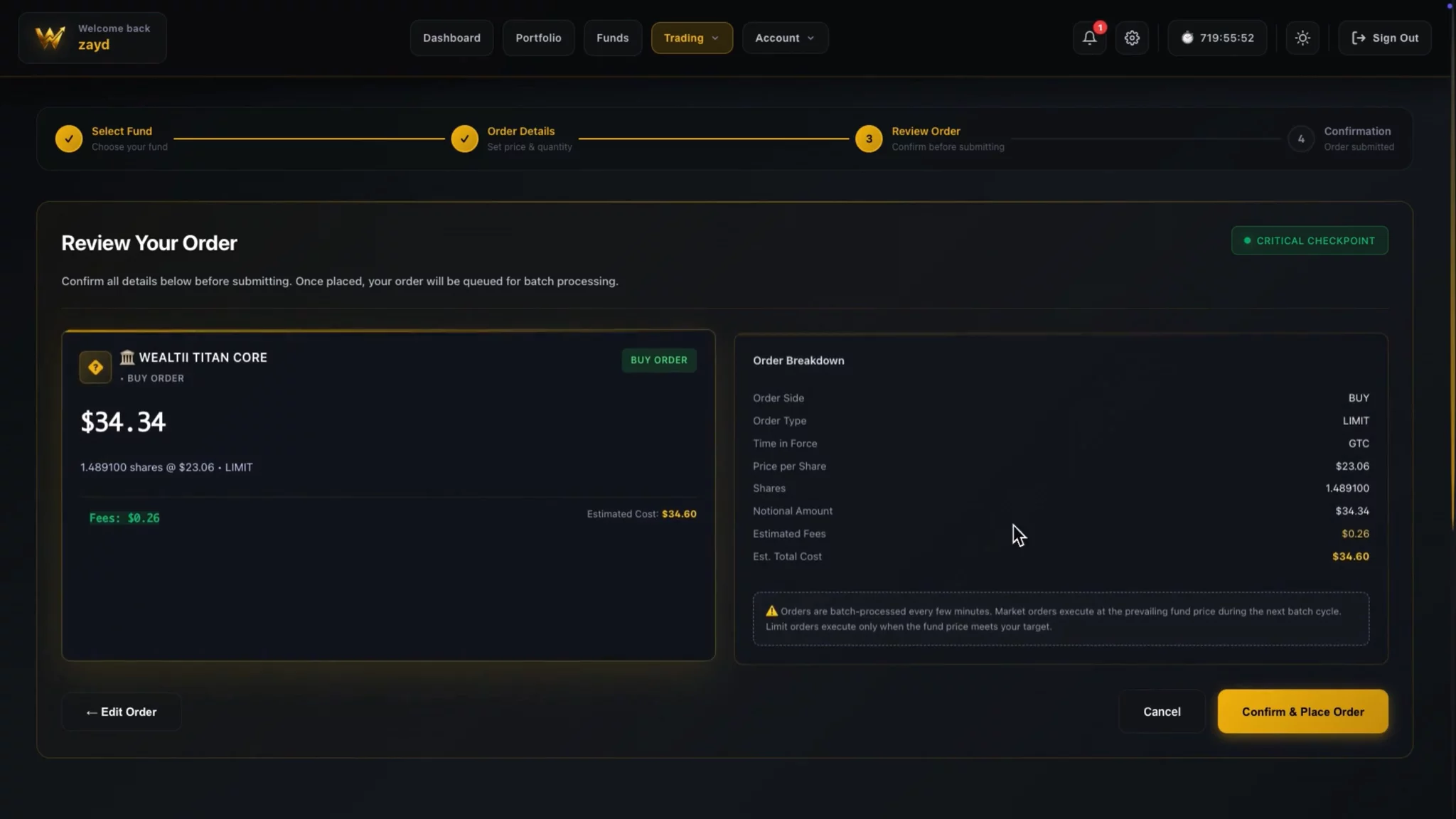Viewport: 1456px width, 819px height.
Task: Click the Titan Core fund diamond icon
Action: (x=95, y=367)
